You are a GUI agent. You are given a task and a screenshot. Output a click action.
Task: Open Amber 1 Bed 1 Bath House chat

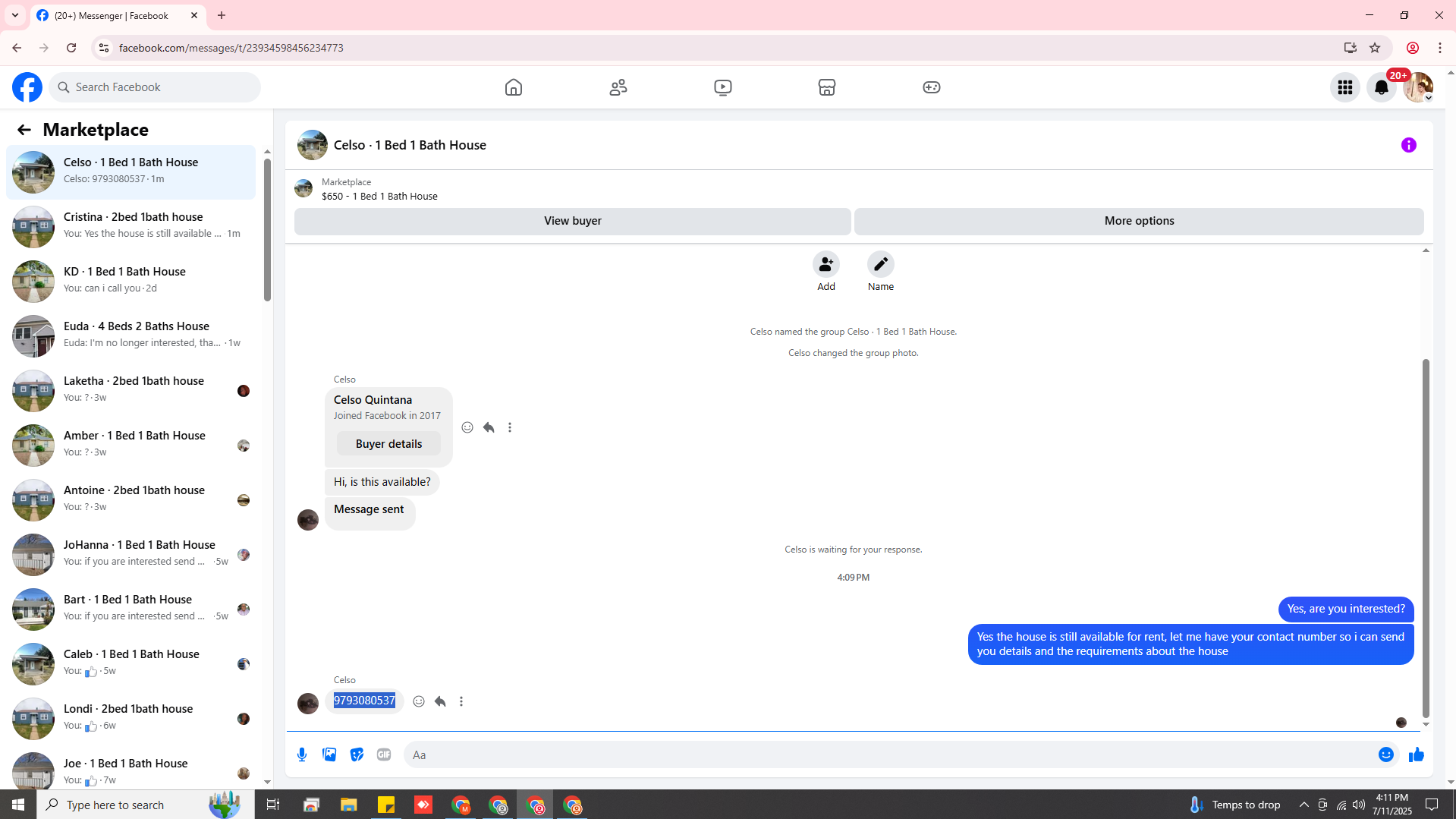tap(131, 445)
